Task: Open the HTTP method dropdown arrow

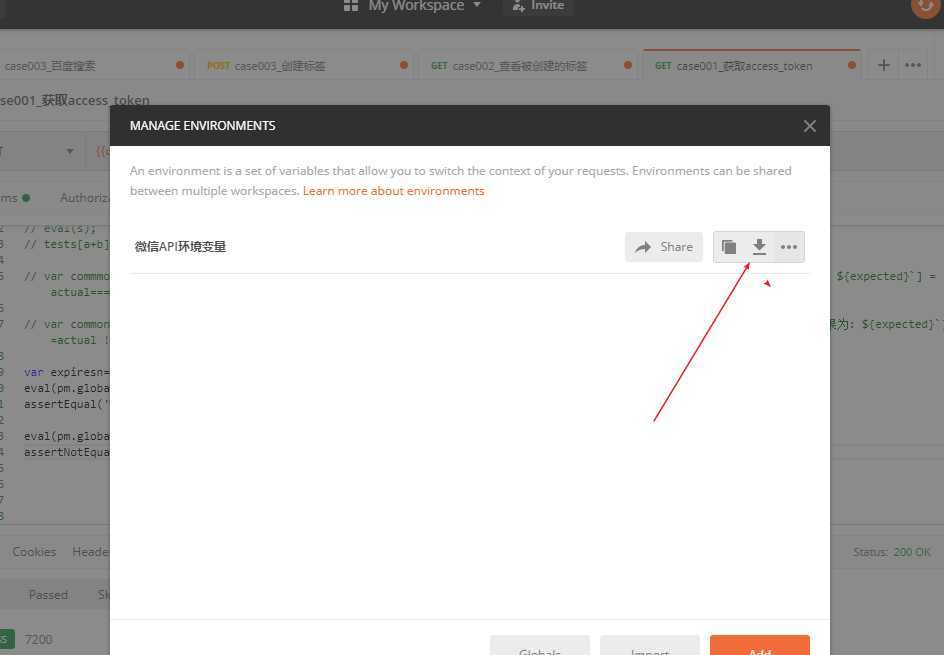Action: click(x=70, y=151)
